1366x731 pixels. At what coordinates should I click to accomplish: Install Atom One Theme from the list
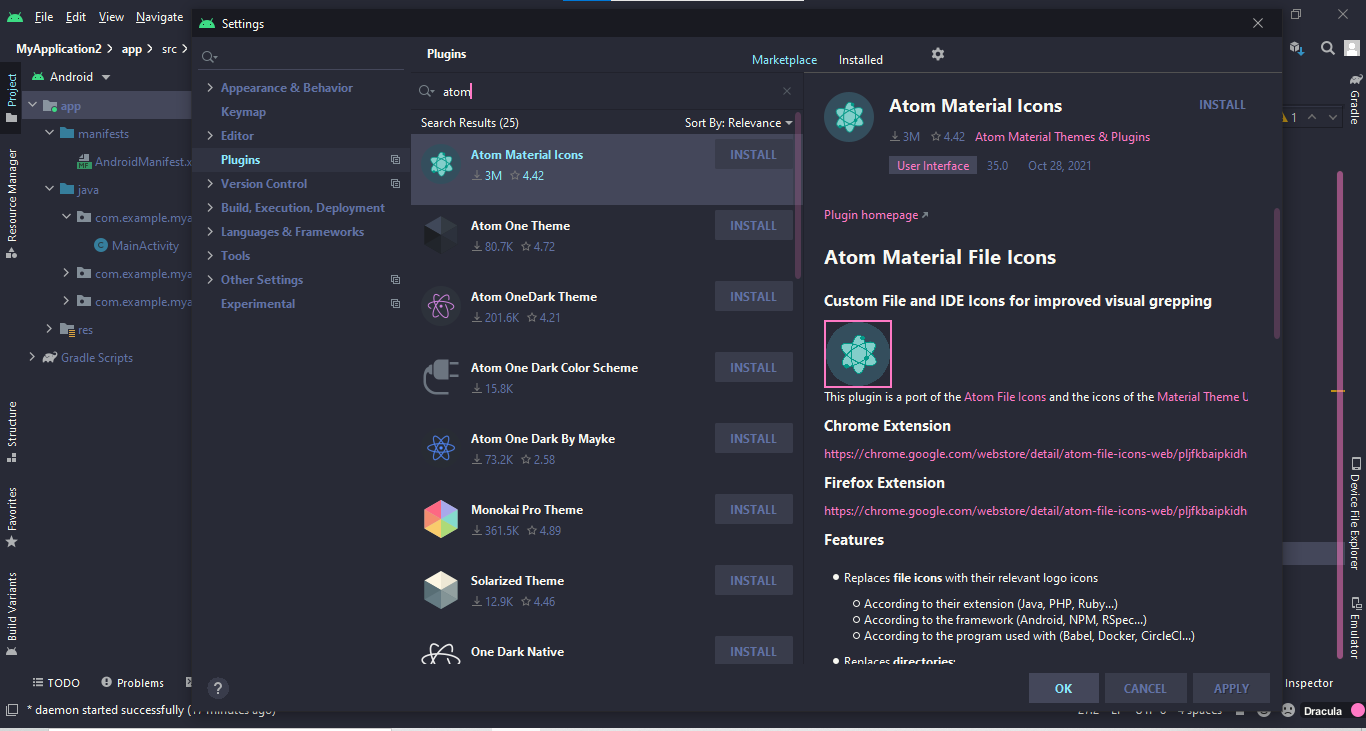tap(753, 226)
